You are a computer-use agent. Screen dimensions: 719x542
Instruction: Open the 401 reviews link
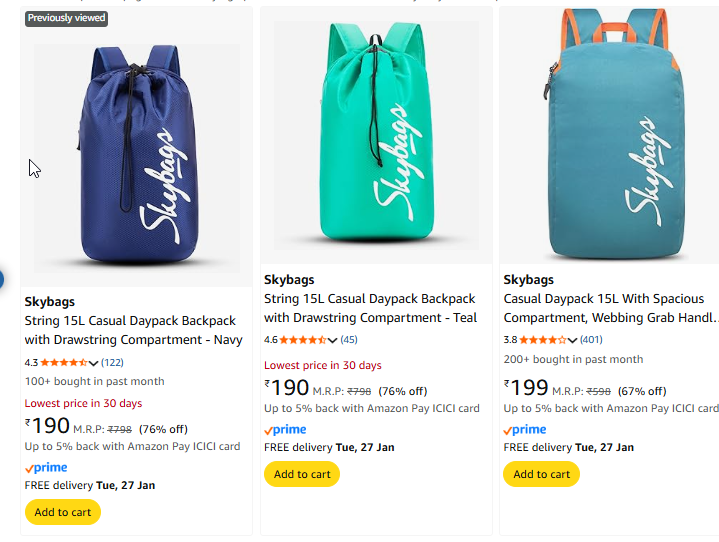pyautogui.click(x=591, y=340)
